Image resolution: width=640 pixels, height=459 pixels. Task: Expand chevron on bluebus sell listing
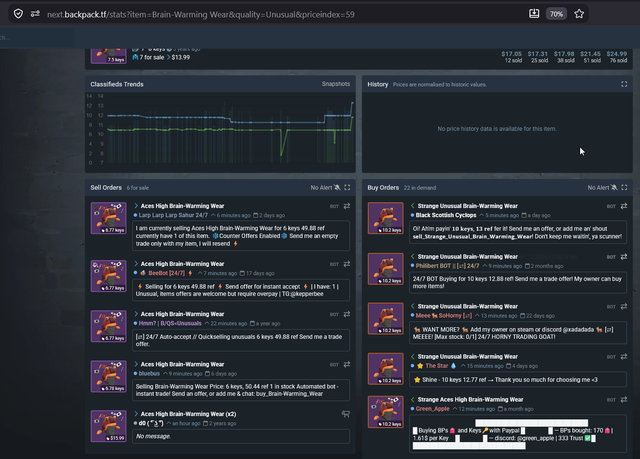coord(136,364)
